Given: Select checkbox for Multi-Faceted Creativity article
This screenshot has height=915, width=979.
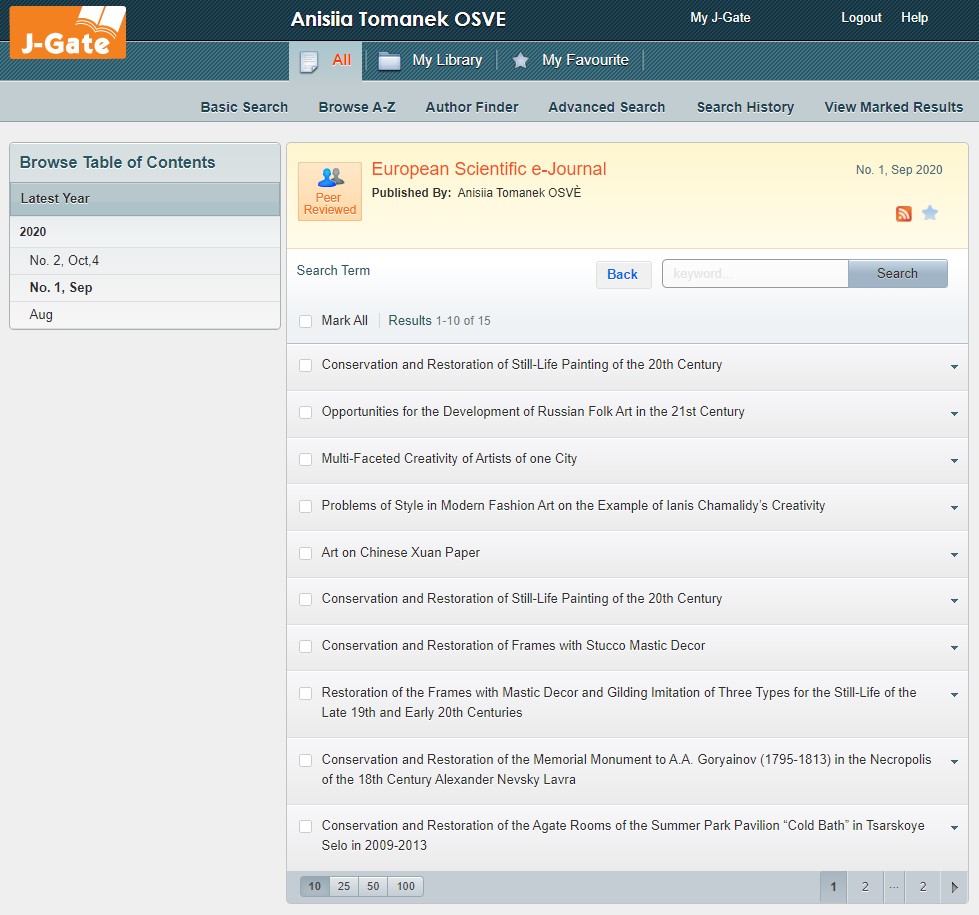Looking at the screenshot, I should (305, 459).
